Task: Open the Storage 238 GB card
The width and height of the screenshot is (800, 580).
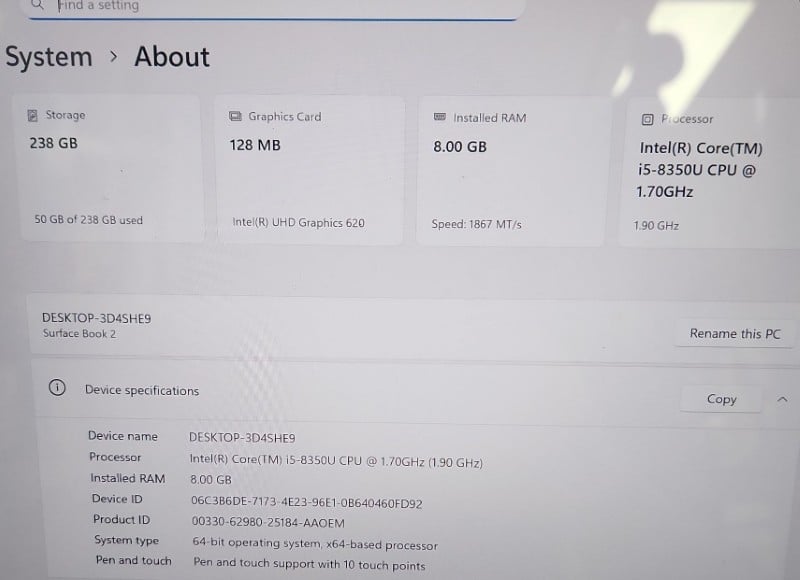Action: pos(110,167)
